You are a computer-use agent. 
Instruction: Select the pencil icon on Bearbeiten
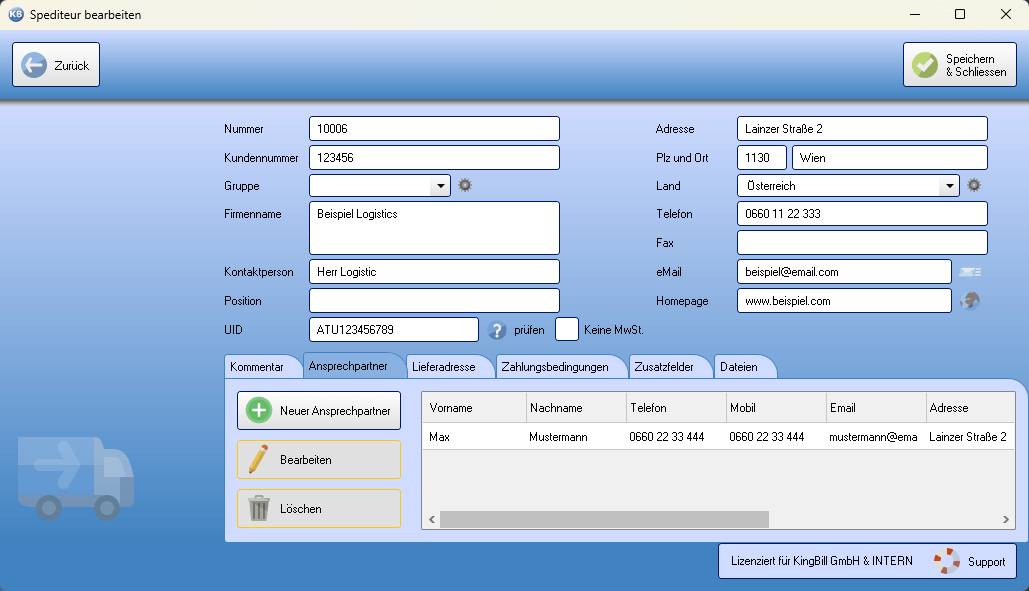[x=259, y=459]
